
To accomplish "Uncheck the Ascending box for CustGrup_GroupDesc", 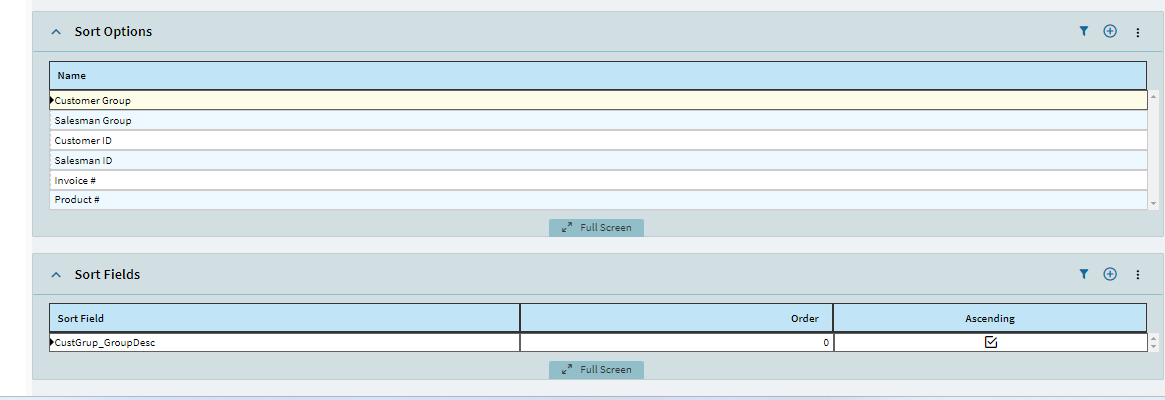I will click(x=990, y=343).
